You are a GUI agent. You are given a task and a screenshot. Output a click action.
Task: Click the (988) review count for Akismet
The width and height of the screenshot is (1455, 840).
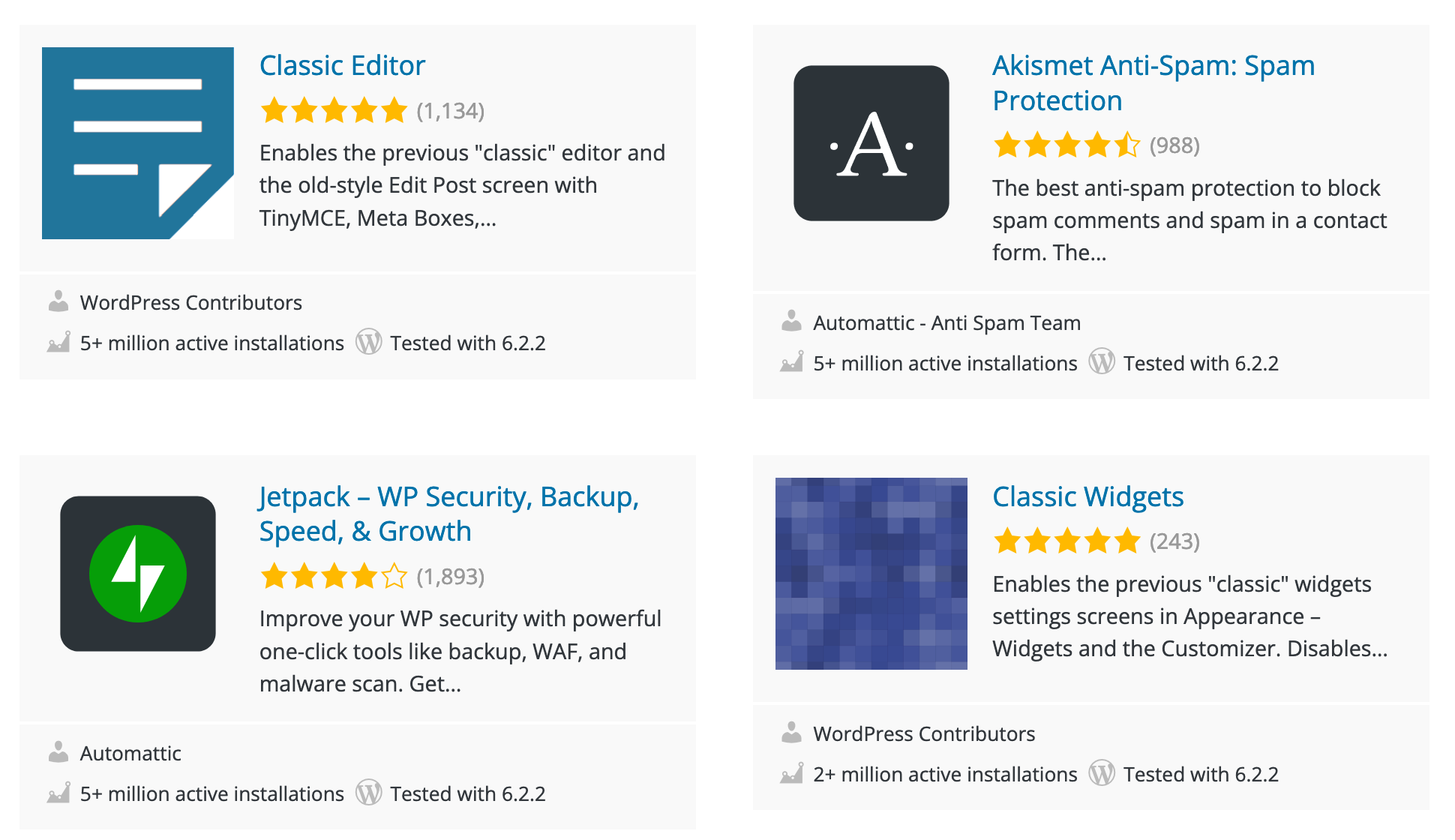coord(1174,145)
